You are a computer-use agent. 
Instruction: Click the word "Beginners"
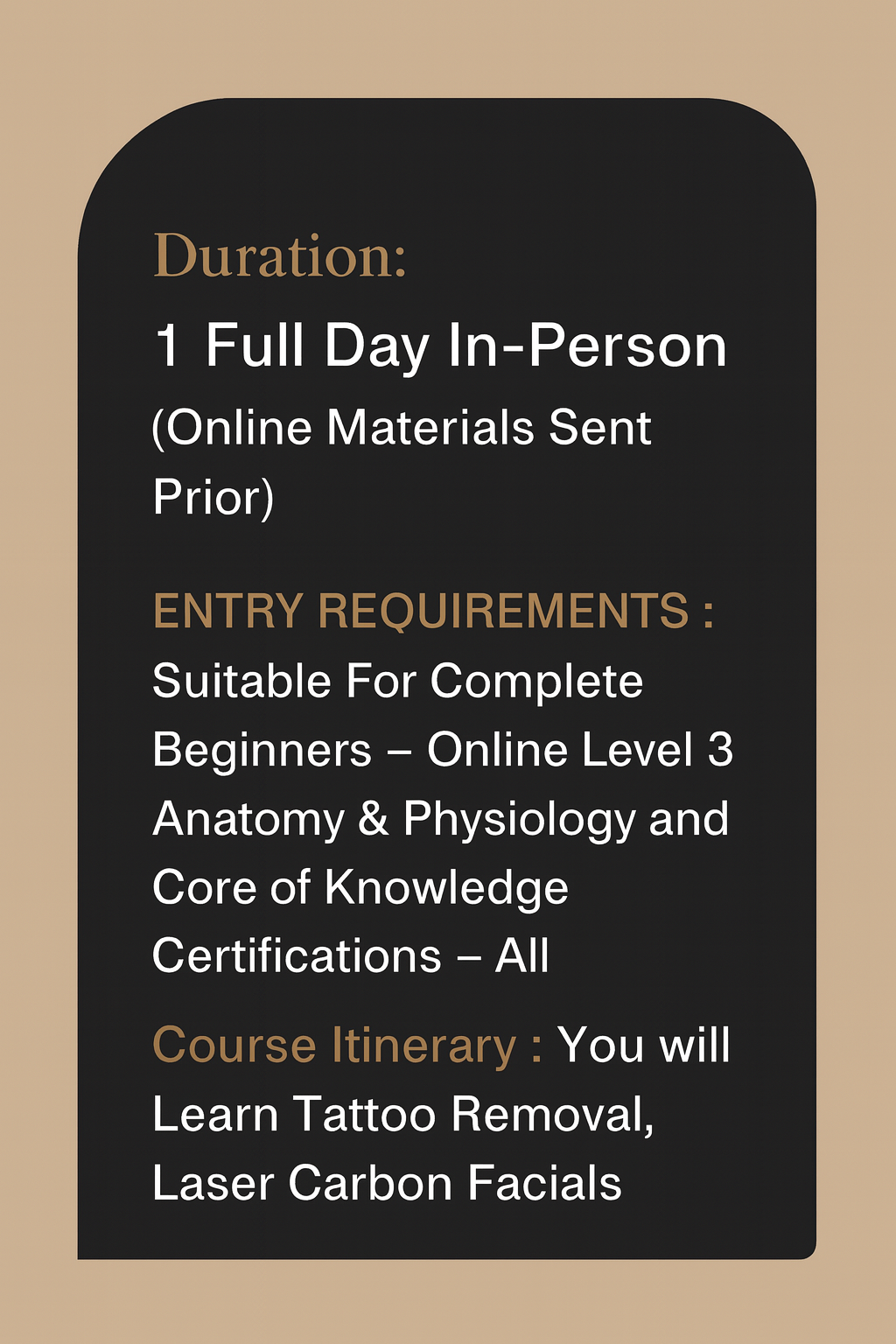point(262,750)
